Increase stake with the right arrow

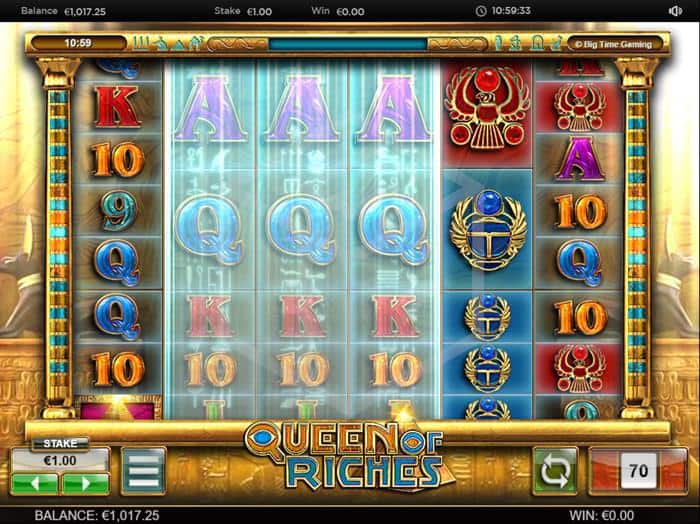click(86, 484)
